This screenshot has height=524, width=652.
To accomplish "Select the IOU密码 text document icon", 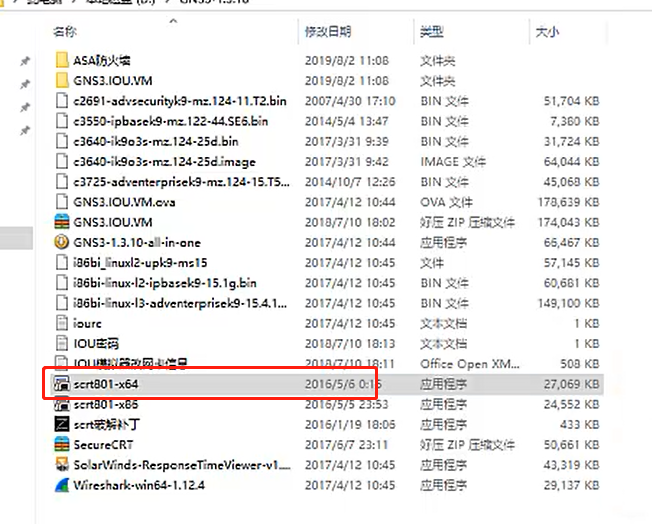I will tap(62, 344).
